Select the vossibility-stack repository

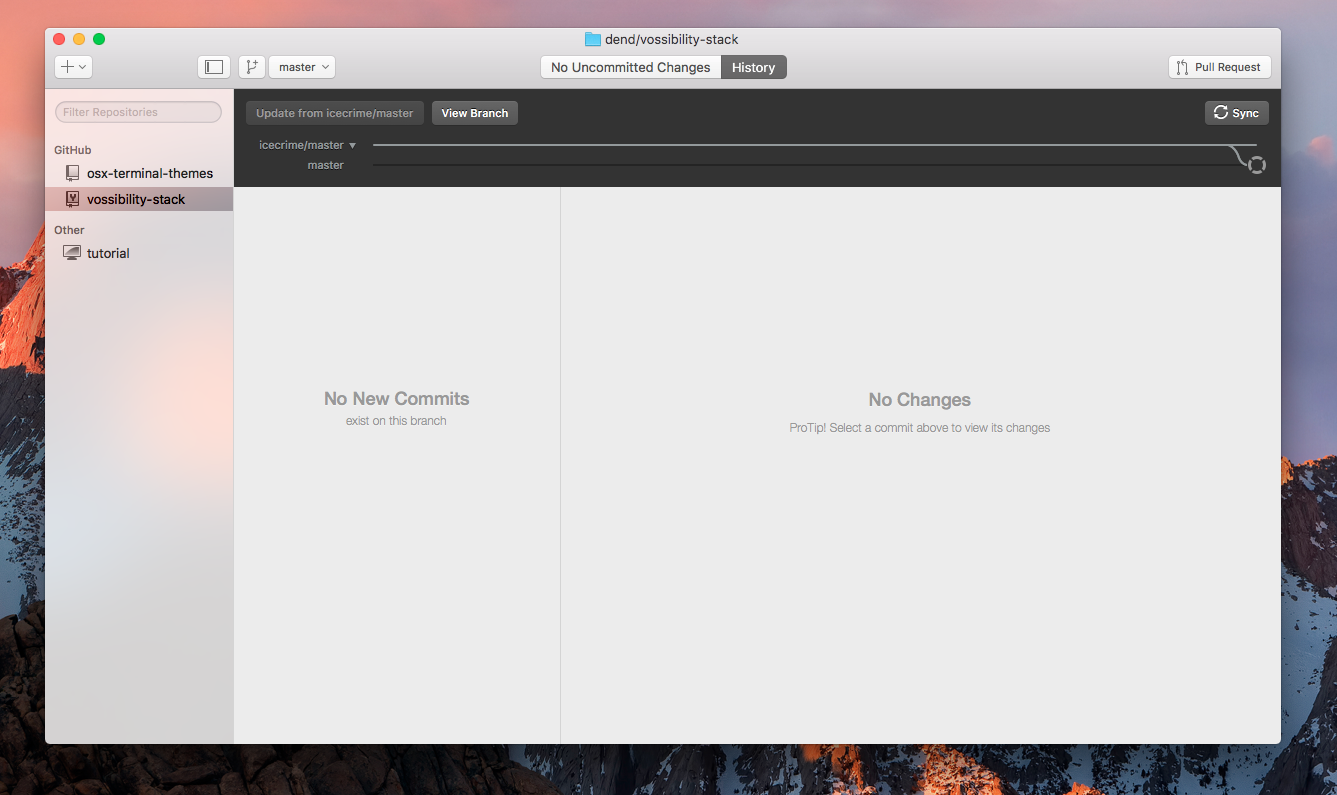click(x=139, y=199)
